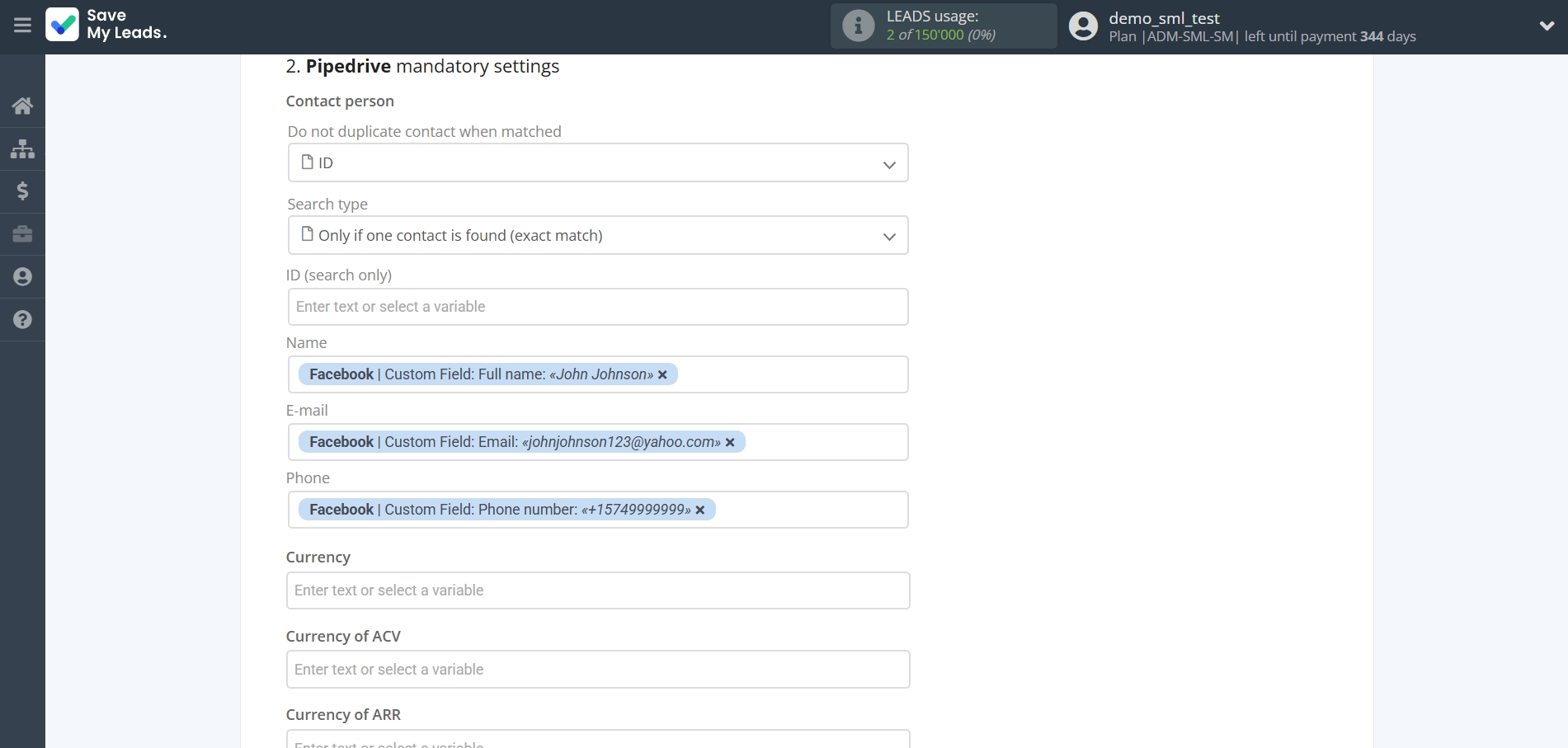Select the connections hierarchy icon in sidebar
This screenshot has height=748, width=1568.
pyautogui.click(x=21, y=148)
